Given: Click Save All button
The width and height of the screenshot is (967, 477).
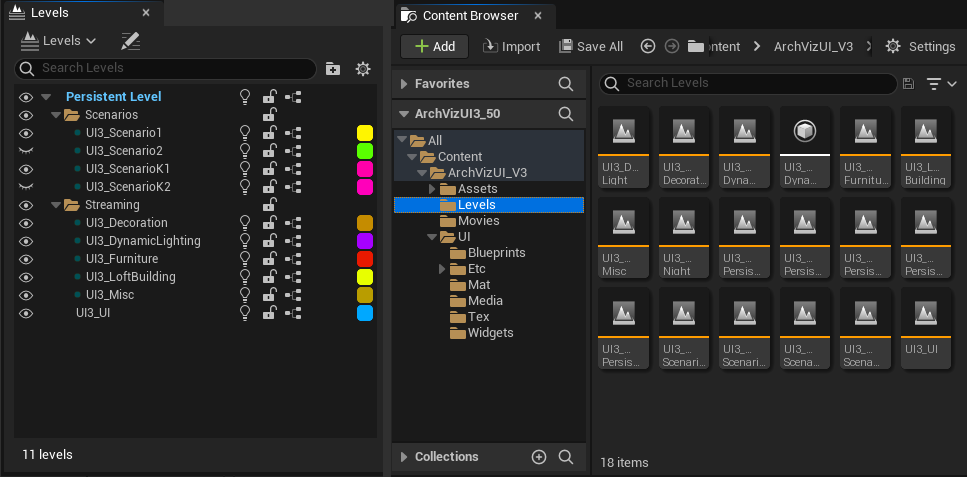Looking at the screenshot, I should [x=591, y=46].
